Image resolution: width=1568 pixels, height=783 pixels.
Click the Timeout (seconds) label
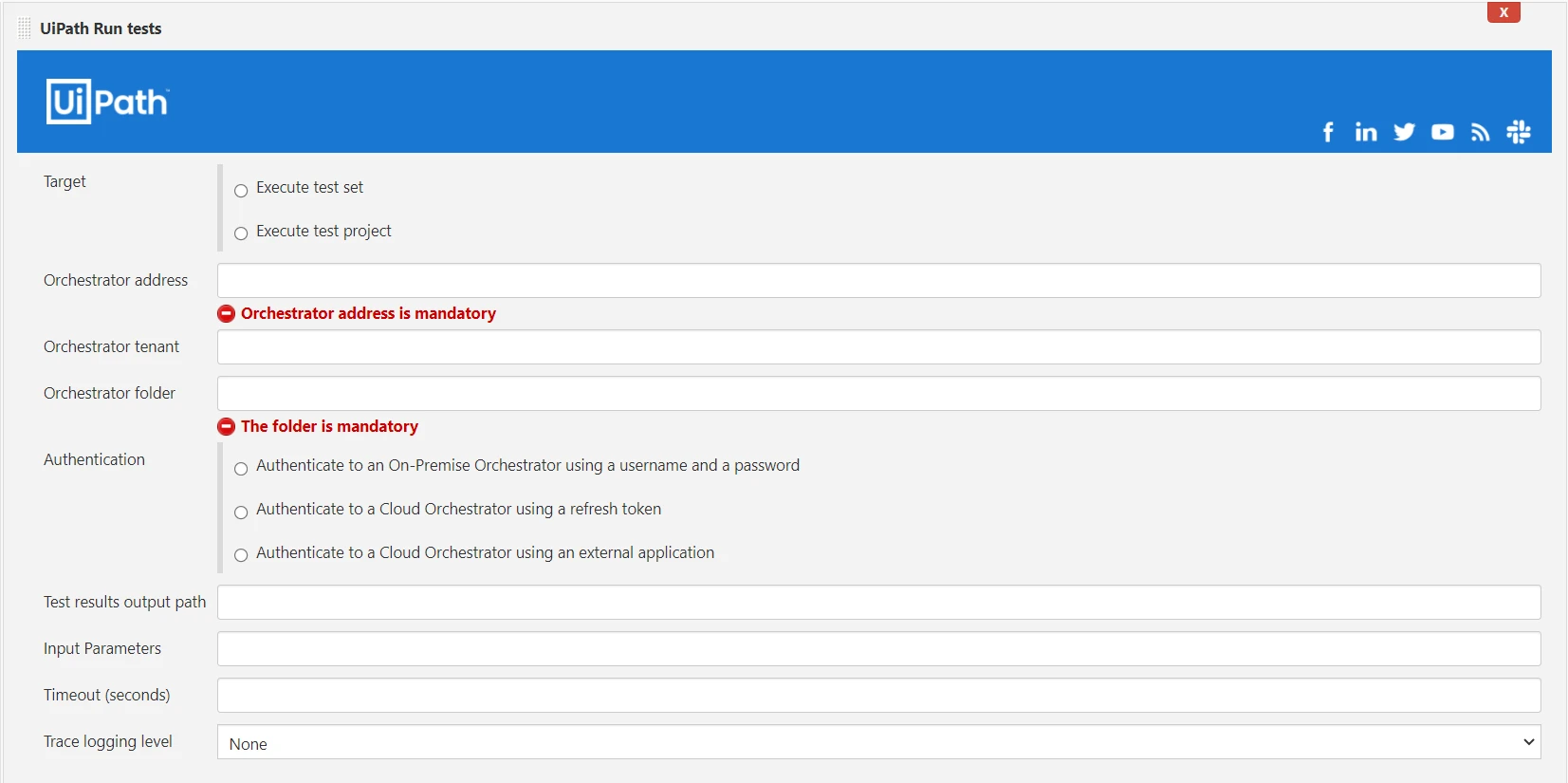coord(107,695)
